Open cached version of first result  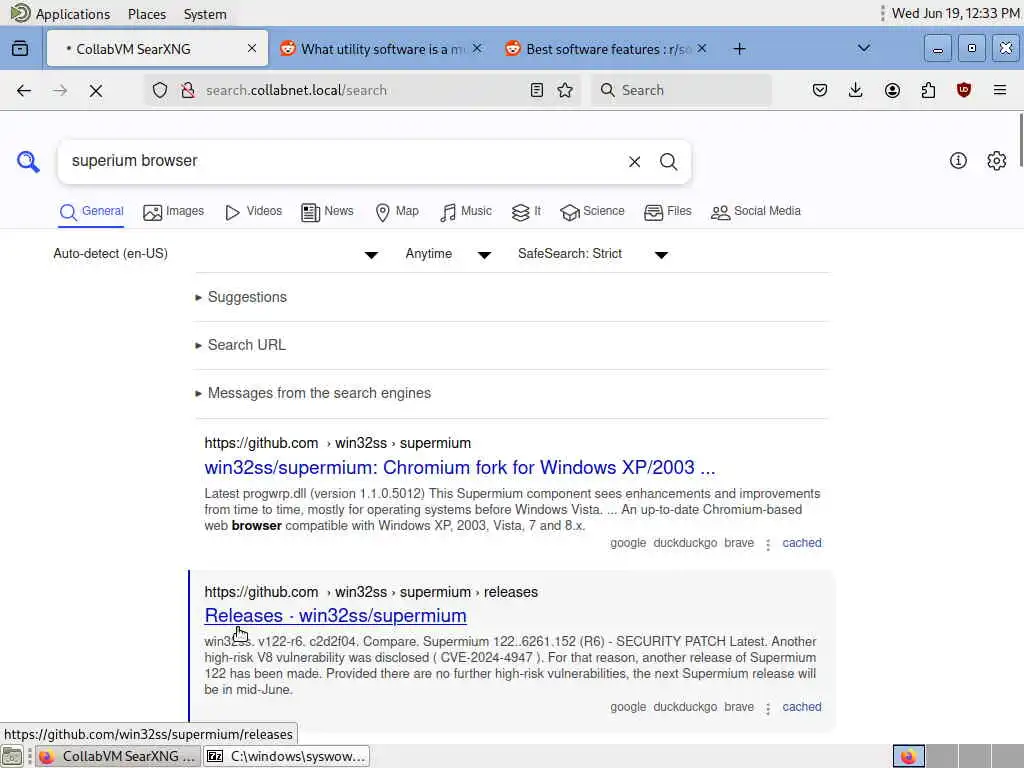tap(802, 543)
